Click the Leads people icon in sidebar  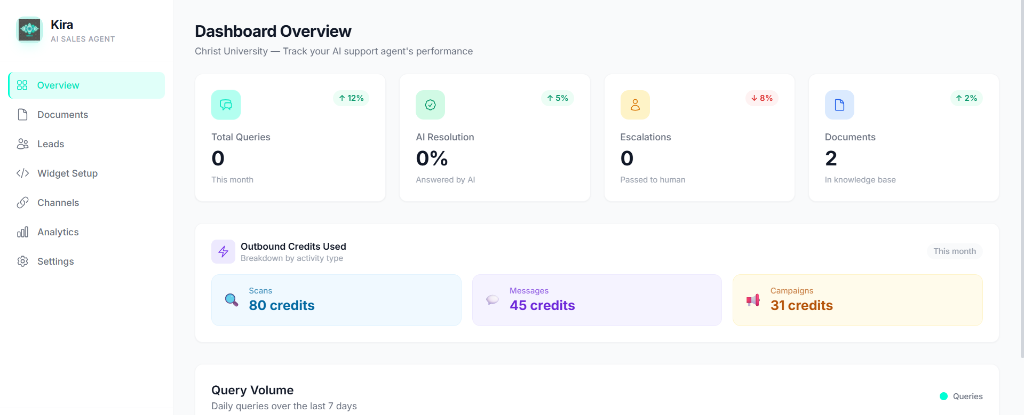(x=22, y=144)
